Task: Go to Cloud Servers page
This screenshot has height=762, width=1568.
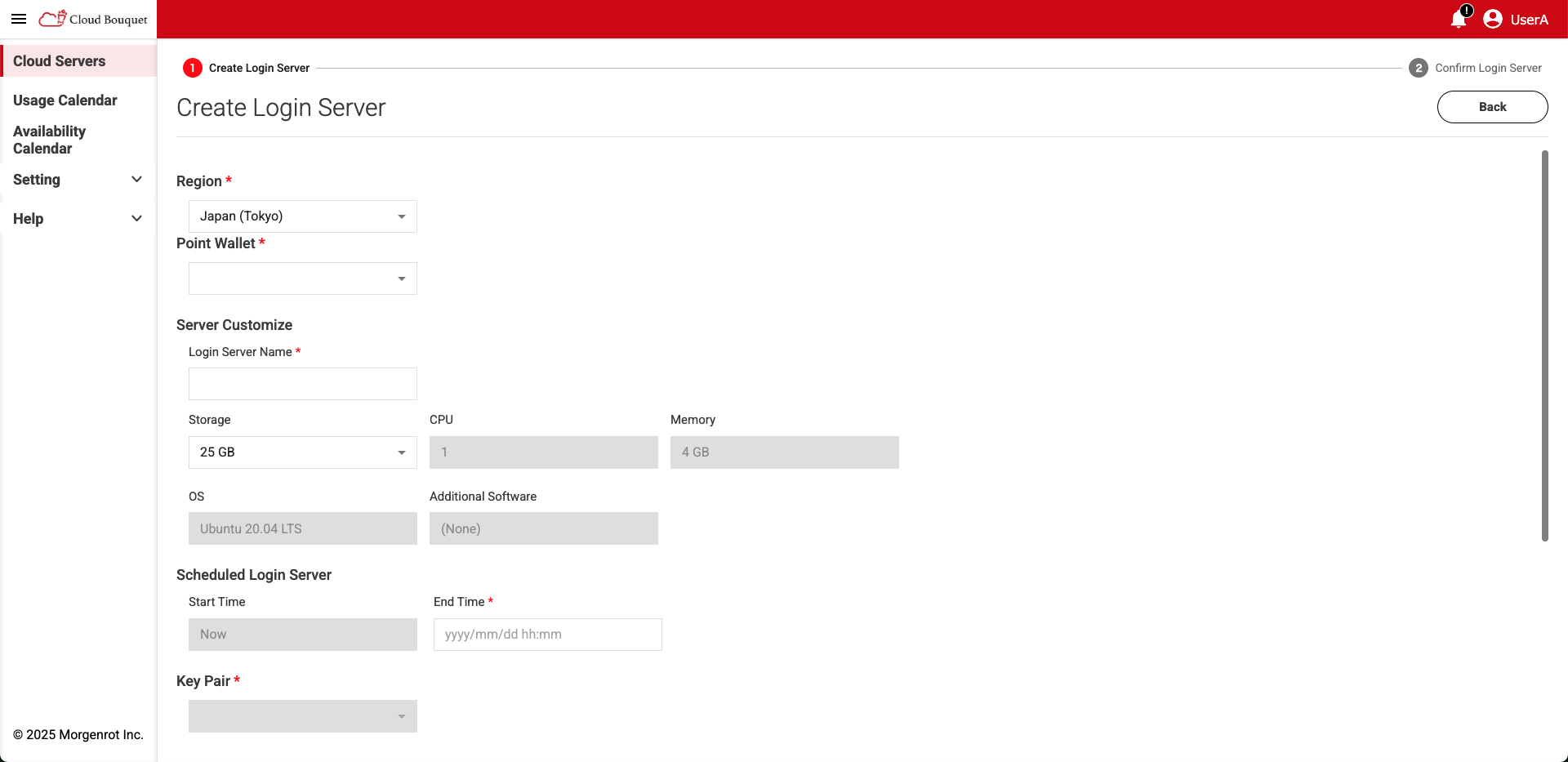Action: pos(60,61)
